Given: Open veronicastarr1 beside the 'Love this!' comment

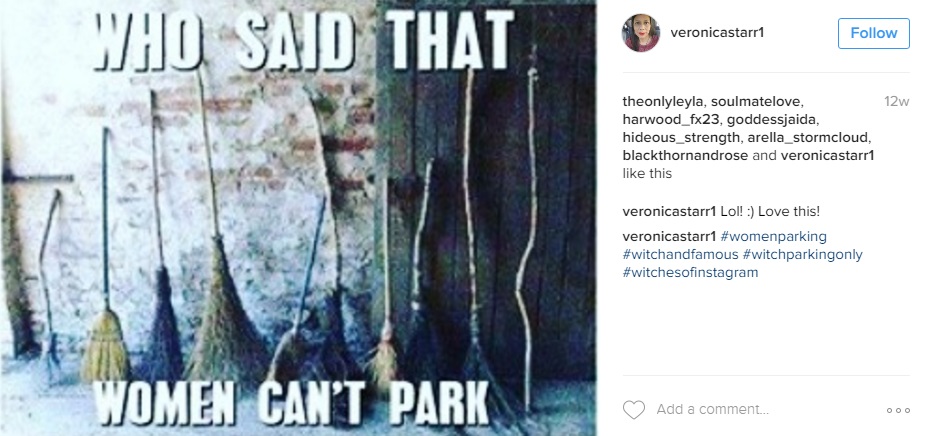Looking at the screenshot, I should (x=669, y=212).
